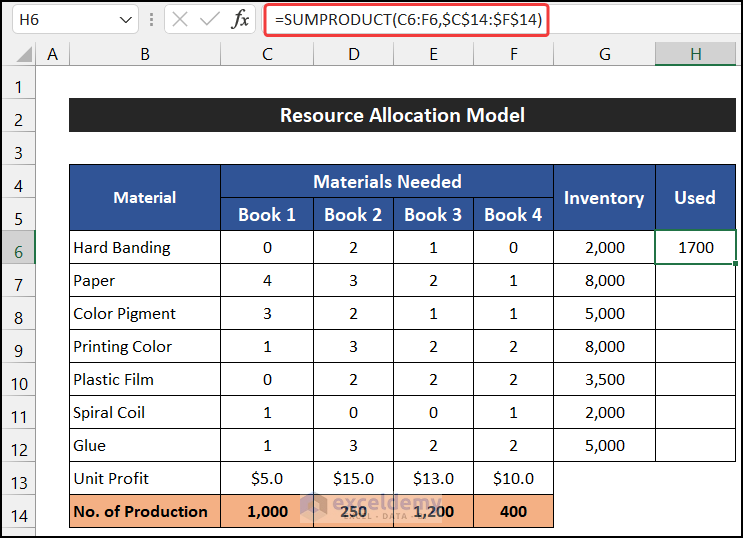Select the Unit Profit $15.0 cell
The width and height of the screenshot is (743, 538).
(x=353, y=479)
